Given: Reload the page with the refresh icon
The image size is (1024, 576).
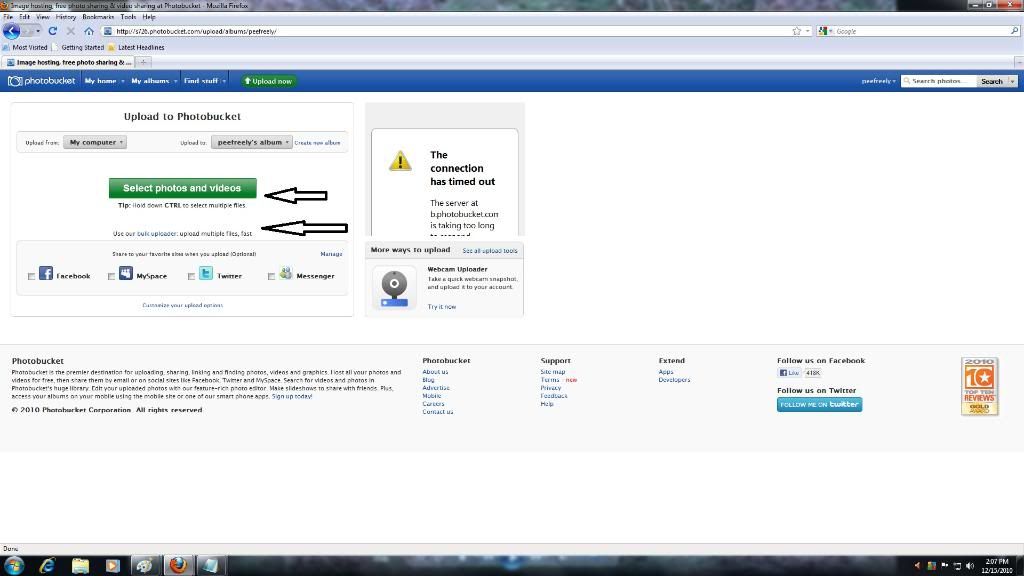Looking at the screenshot, I should click(x=53, y=31).
